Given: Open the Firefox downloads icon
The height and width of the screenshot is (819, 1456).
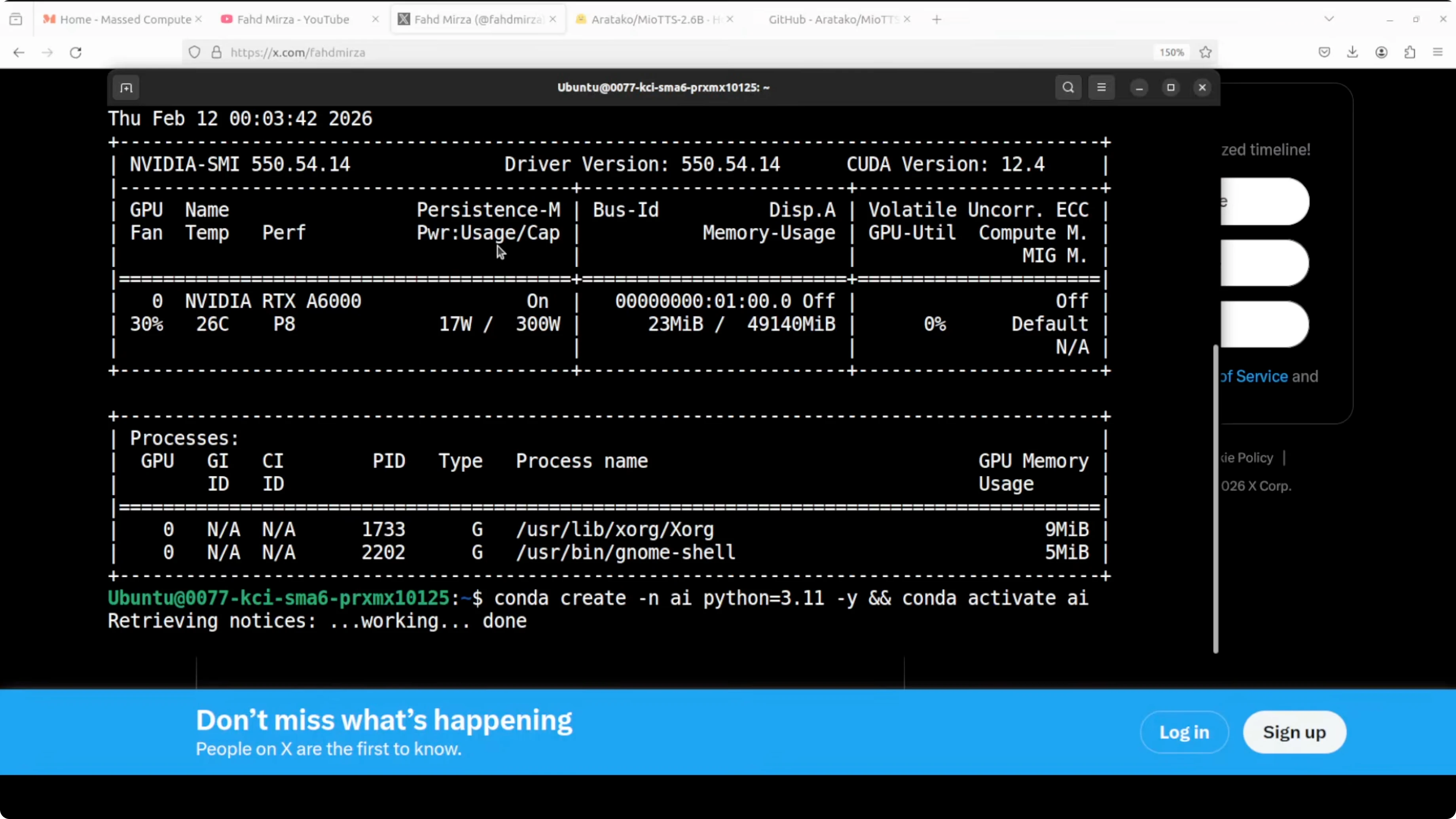Looking at the screenshot, I should coord(1352,53).
